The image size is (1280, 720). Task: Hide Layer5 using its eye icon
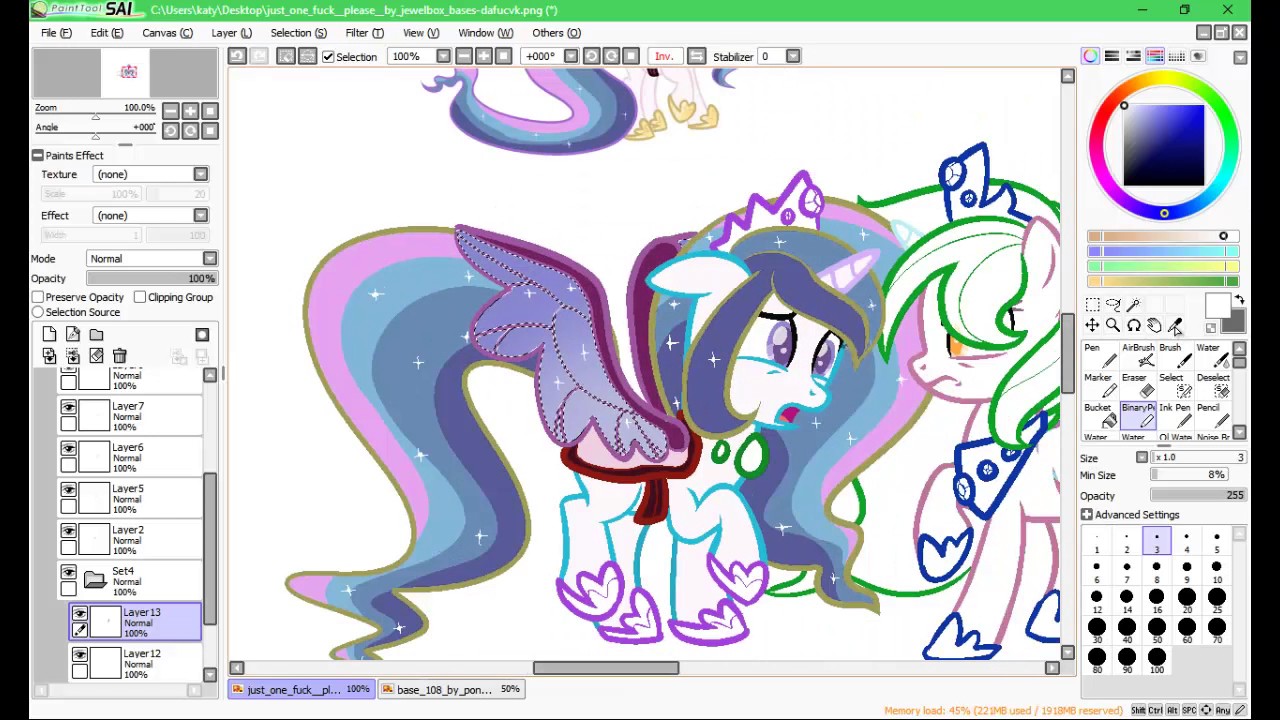[x=68, y=489]
